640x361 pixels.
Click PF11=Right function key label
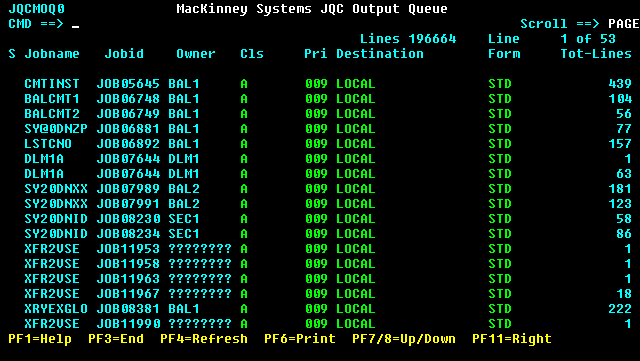[512, 339]
